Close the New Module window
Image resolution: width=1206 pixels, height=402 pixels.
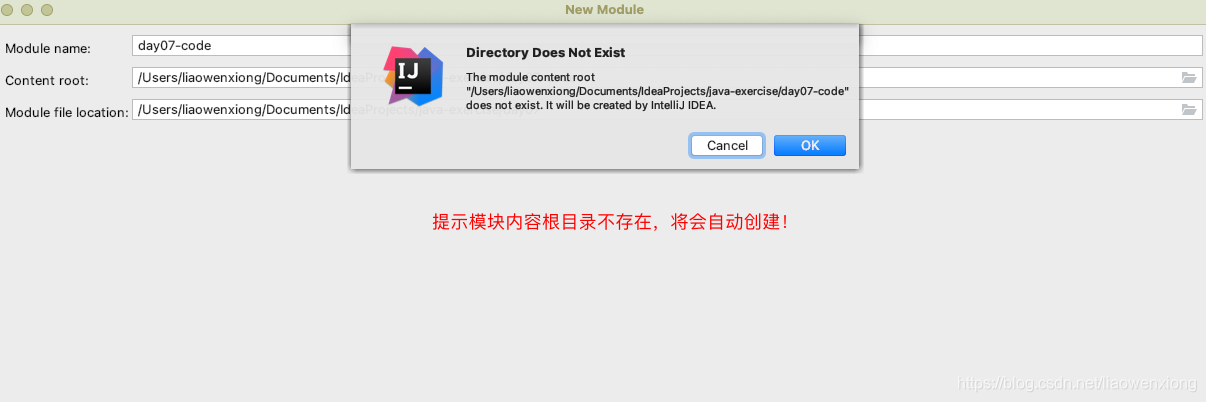tap(9, 9)
